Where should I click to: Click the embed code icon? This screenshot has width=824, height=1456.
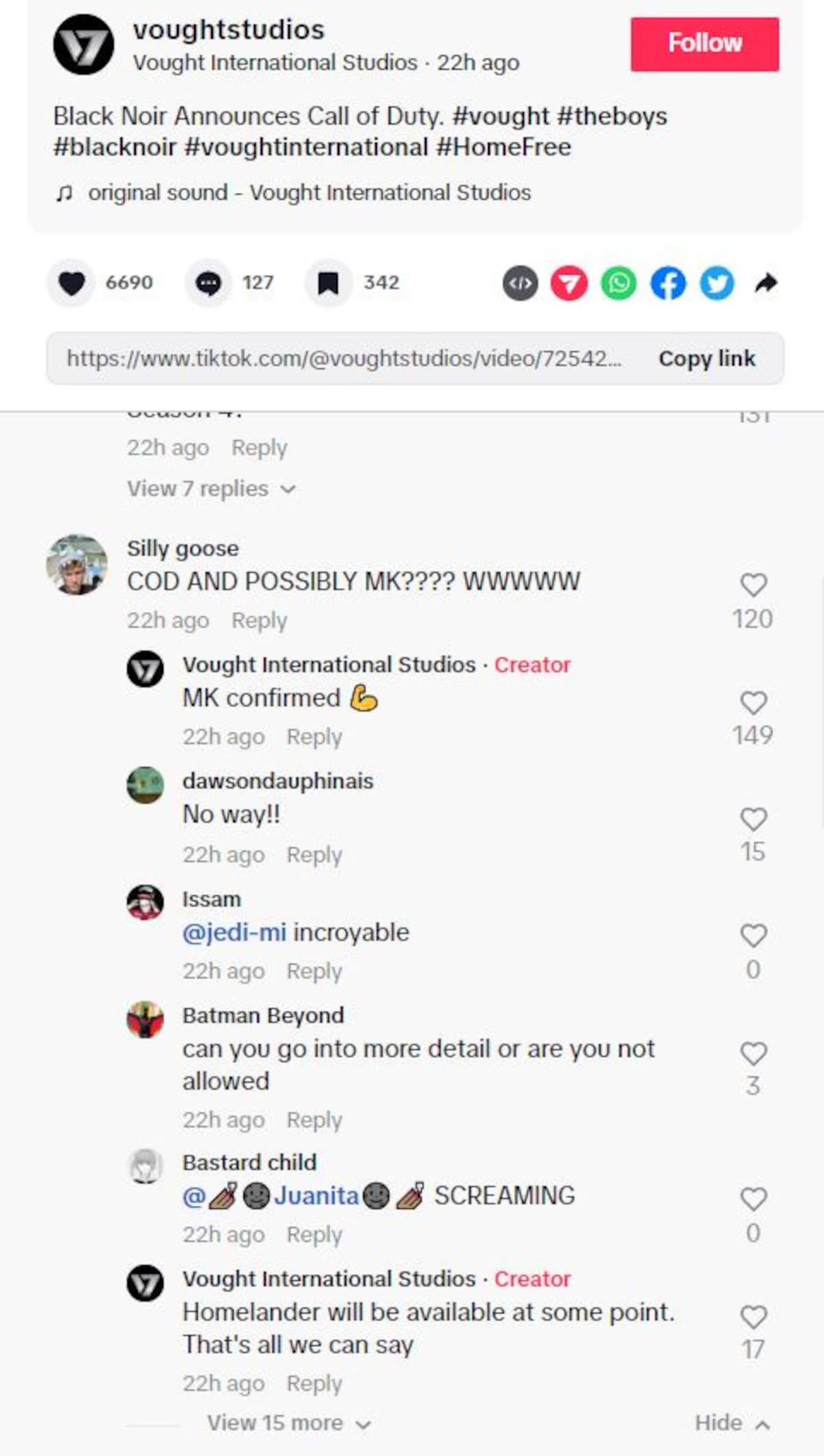(520, 283)
